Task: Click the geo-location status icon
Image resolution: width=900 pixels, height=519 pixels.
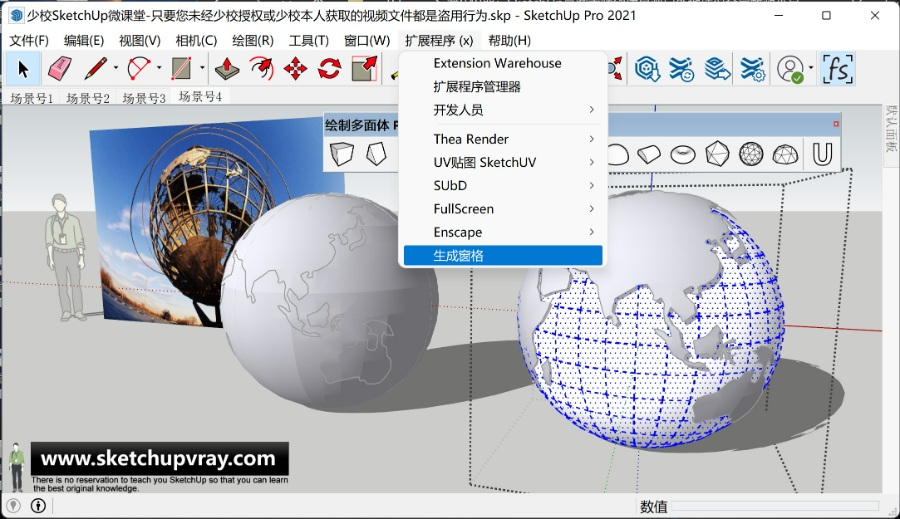Action: (x=13, y=505)
